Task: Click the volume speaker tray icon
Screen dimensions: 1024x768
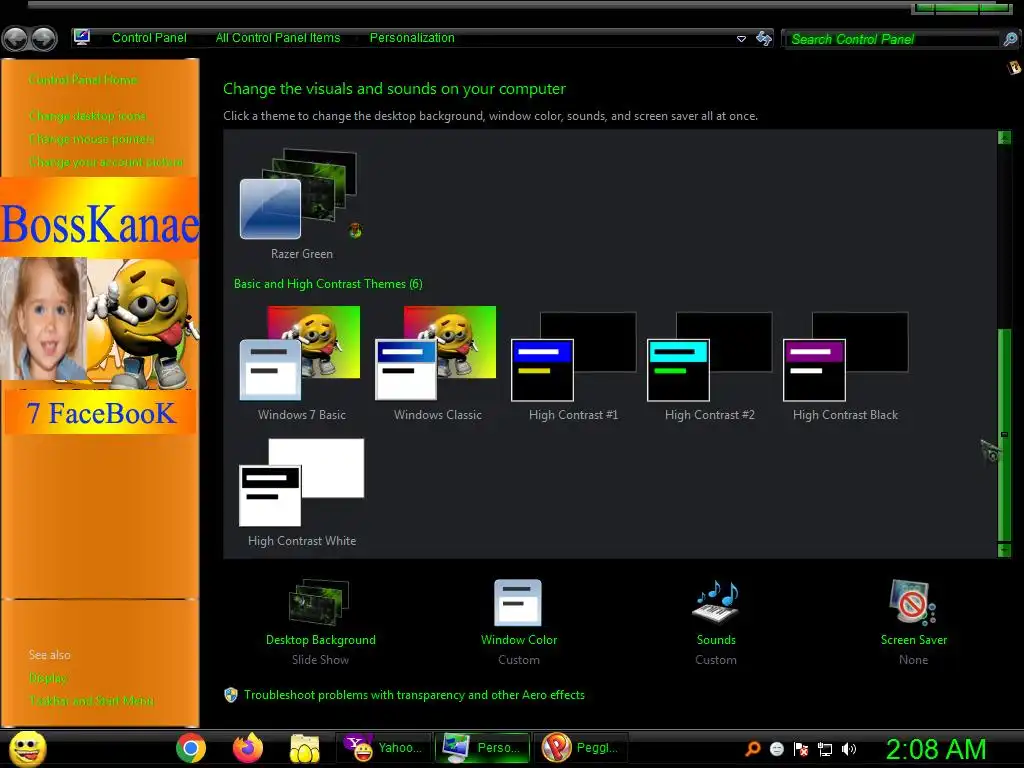Action: (848, 749)
